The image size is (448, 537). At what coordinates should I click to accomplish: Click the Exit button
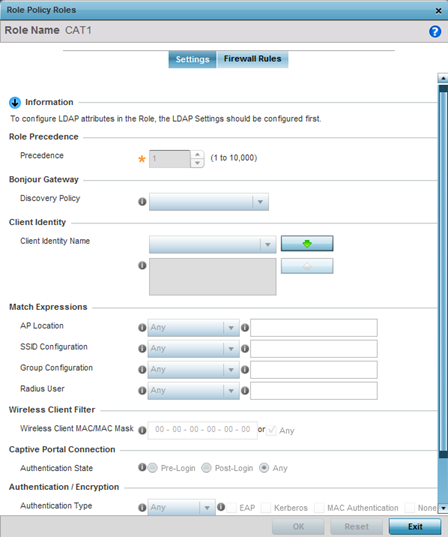(x=415, y=526)
